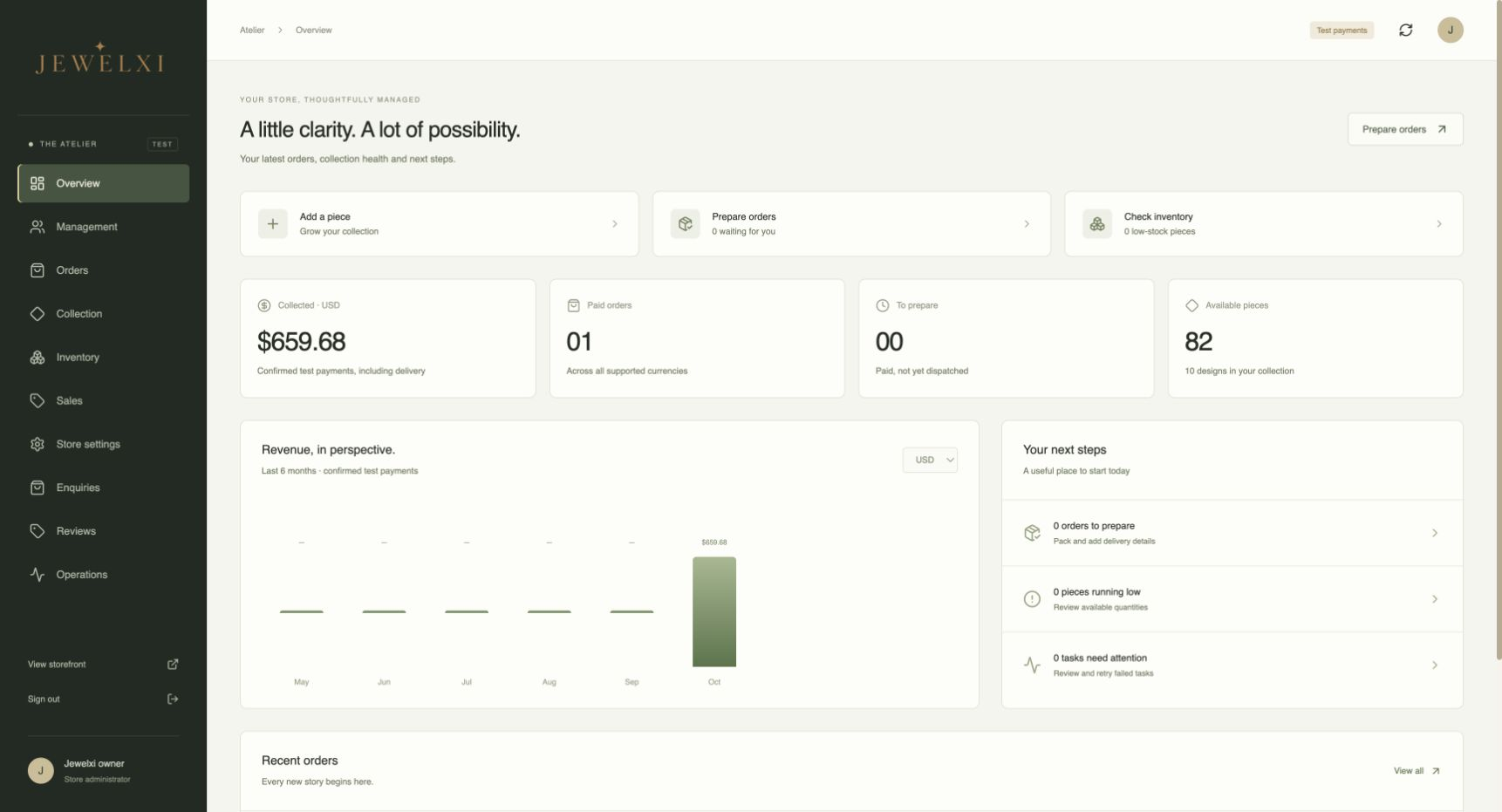Click the Prepare orders button top right
The width and height of the screenshot is (1502, 812).
point(1404,129)
